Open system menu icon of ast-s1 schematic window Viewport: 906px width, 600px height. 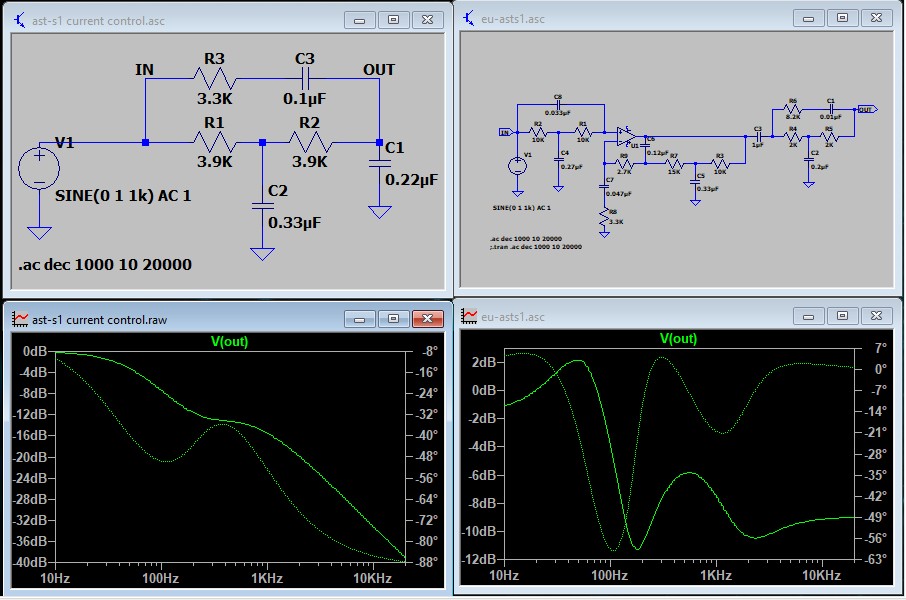point(20,19)
